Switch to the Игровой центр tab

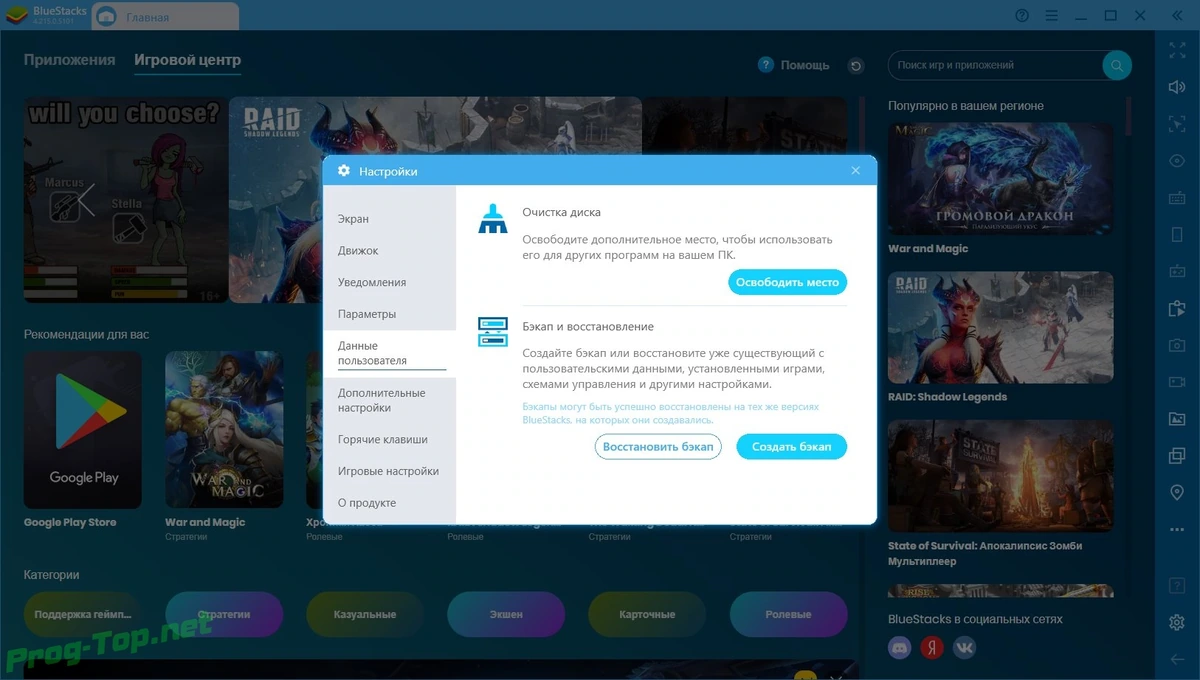tap(188, 60)
